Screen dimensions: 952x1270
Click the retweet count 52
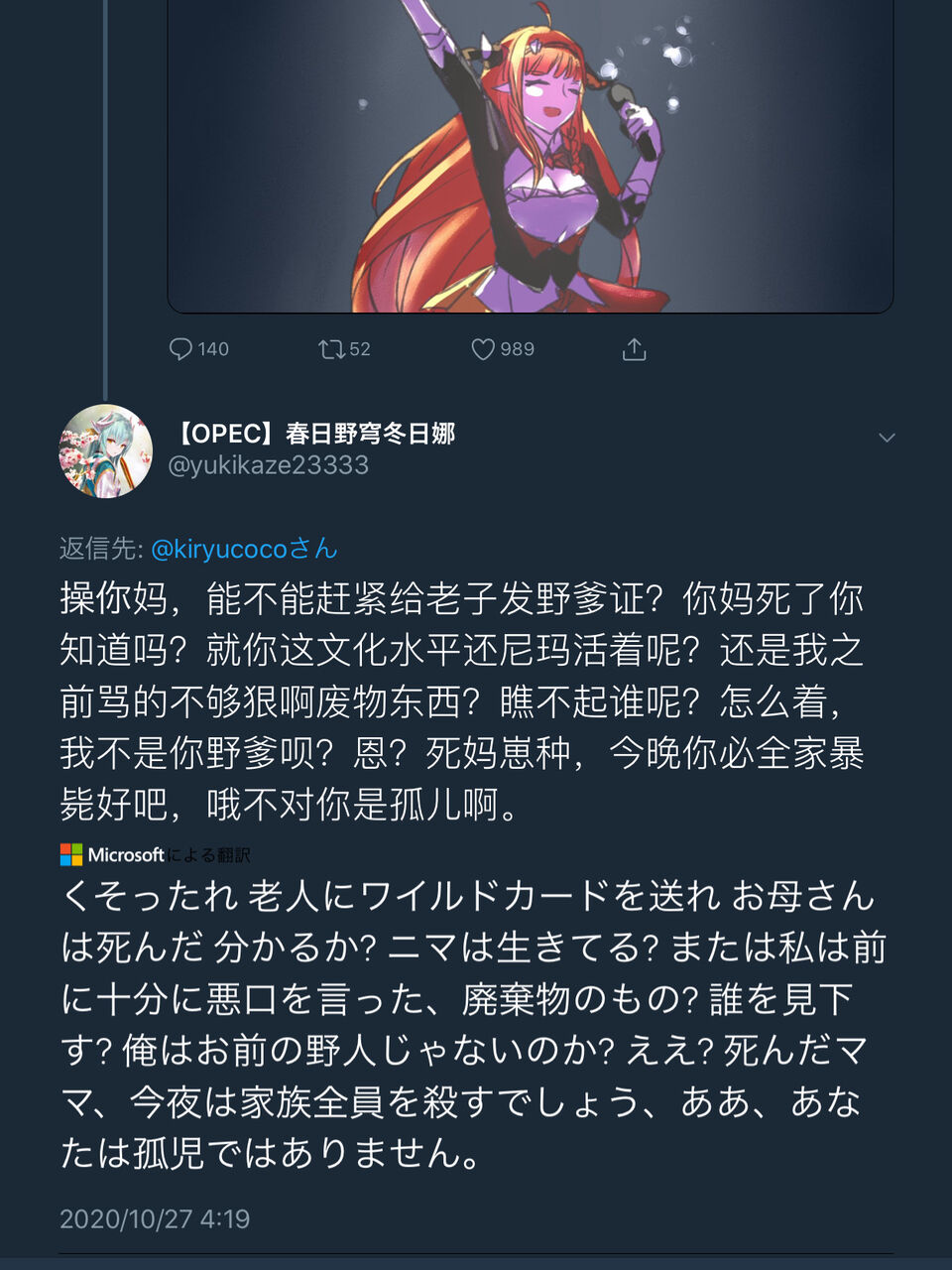(360, 349)
